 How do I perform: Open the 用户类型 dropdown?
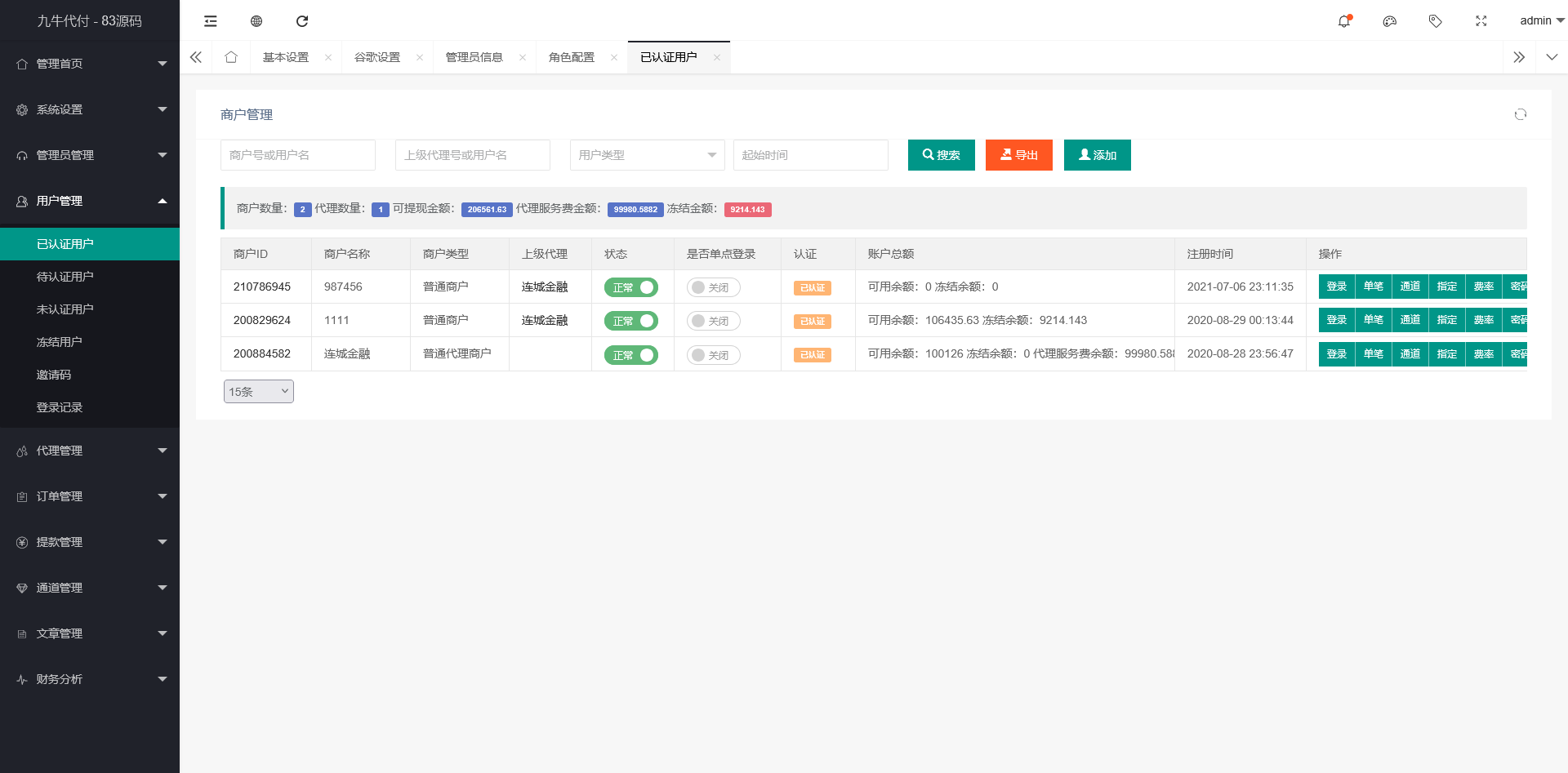point(647,155)
